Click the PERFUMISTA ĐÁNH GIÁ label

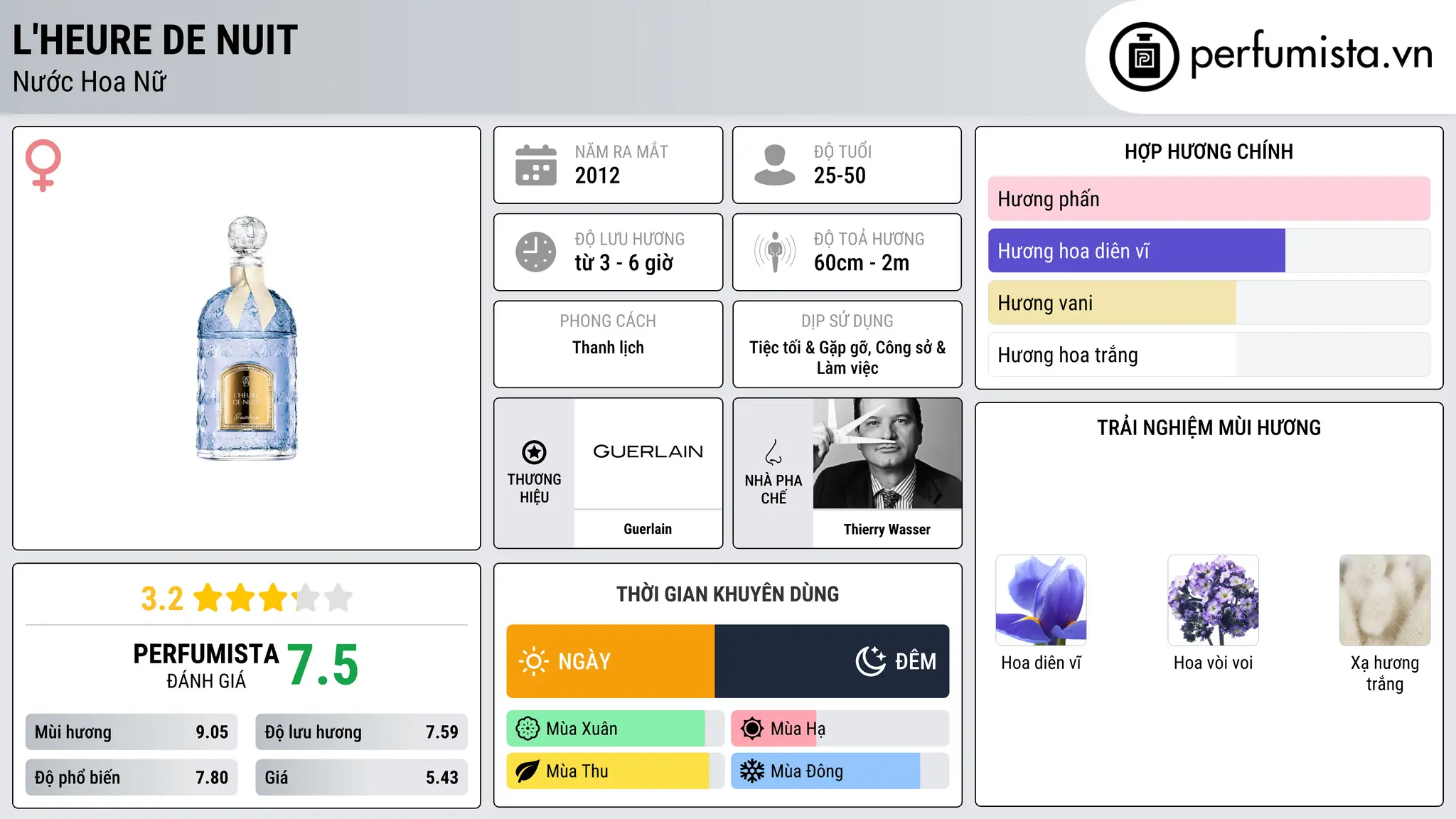(x=206, y=665)
